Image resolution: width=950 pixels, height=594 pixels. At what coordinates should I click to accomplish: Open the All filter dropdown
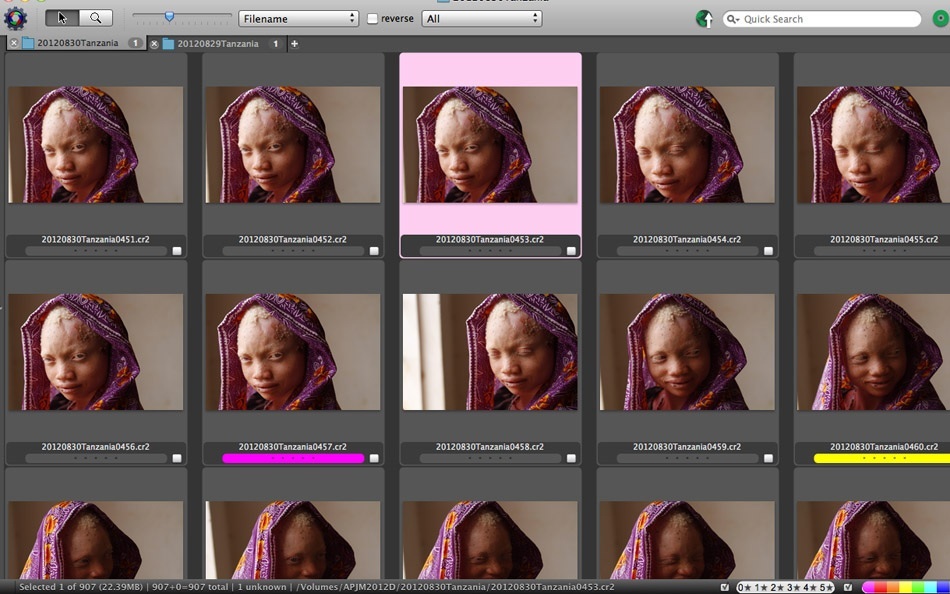[482, 19]
